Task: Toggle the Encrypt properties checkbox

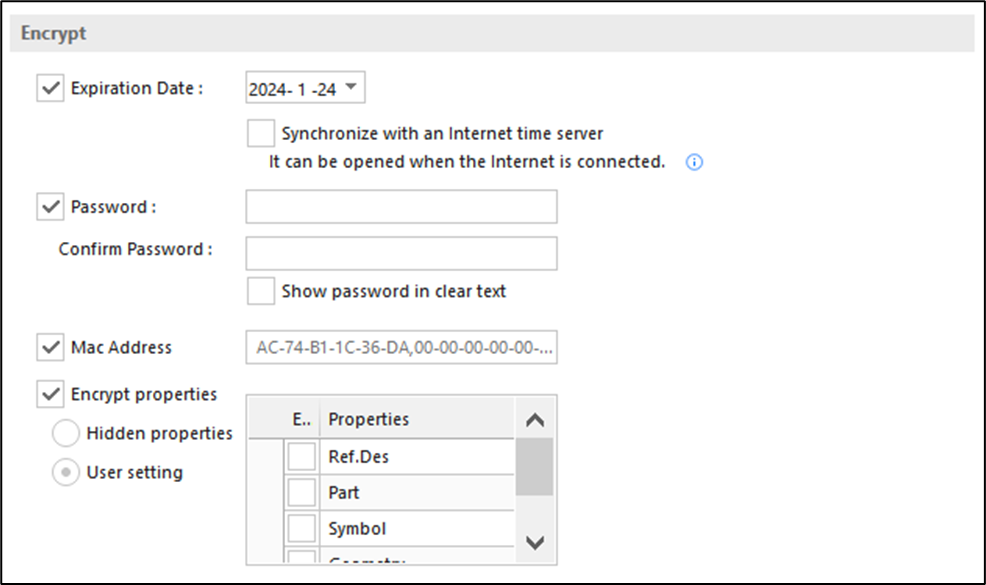Action: click(x=50, y=394)
